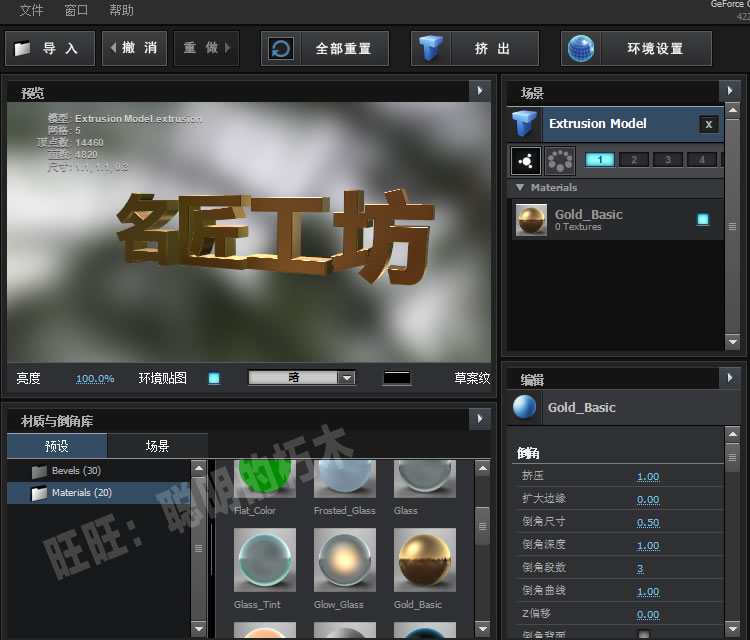750x640 pixels.
Task: Click the 3D text preview viewport
Action: [249, 232]
